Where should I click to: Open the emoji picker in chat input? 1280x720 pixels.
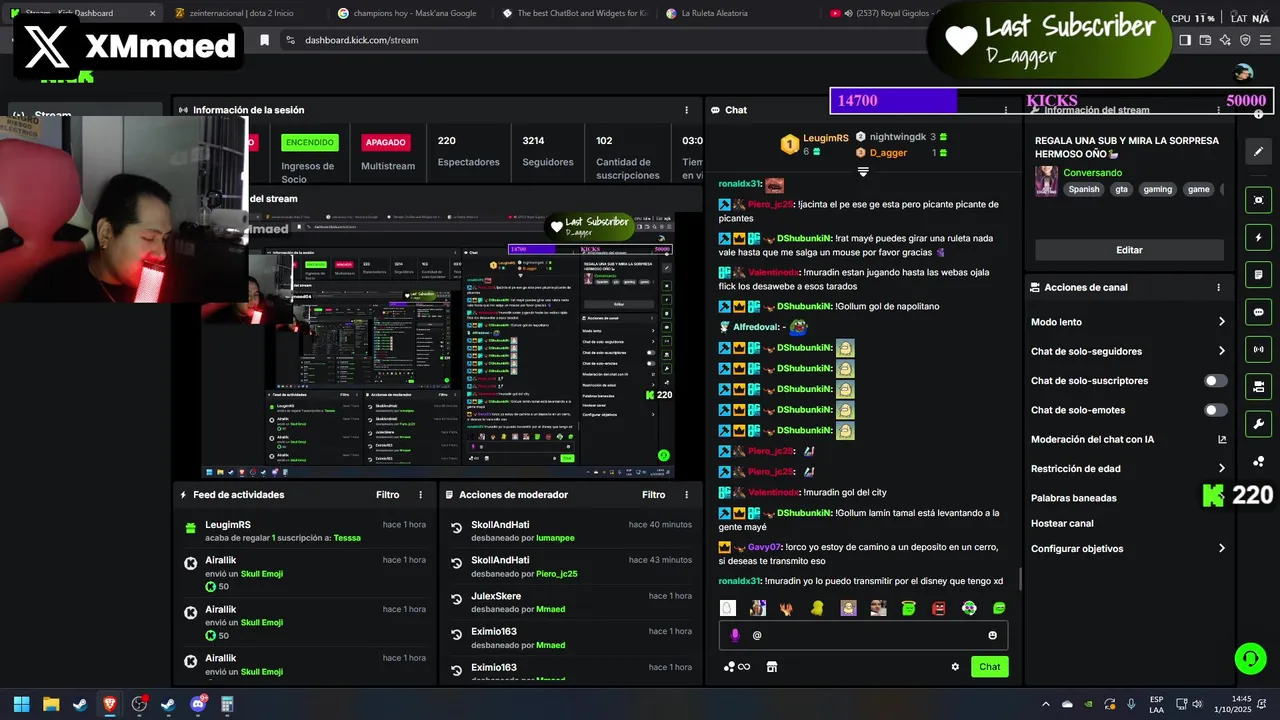(992, 635)
